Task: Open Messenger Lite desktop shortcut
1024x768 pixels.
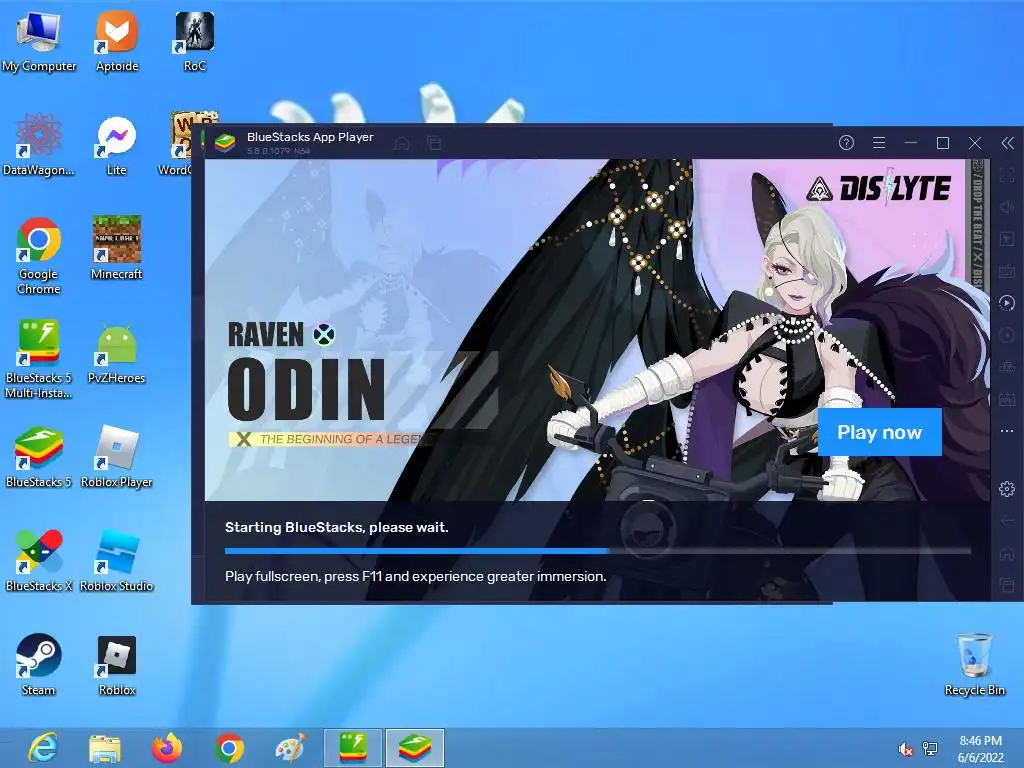Action: pyautogui.click(x=117, y=145)
